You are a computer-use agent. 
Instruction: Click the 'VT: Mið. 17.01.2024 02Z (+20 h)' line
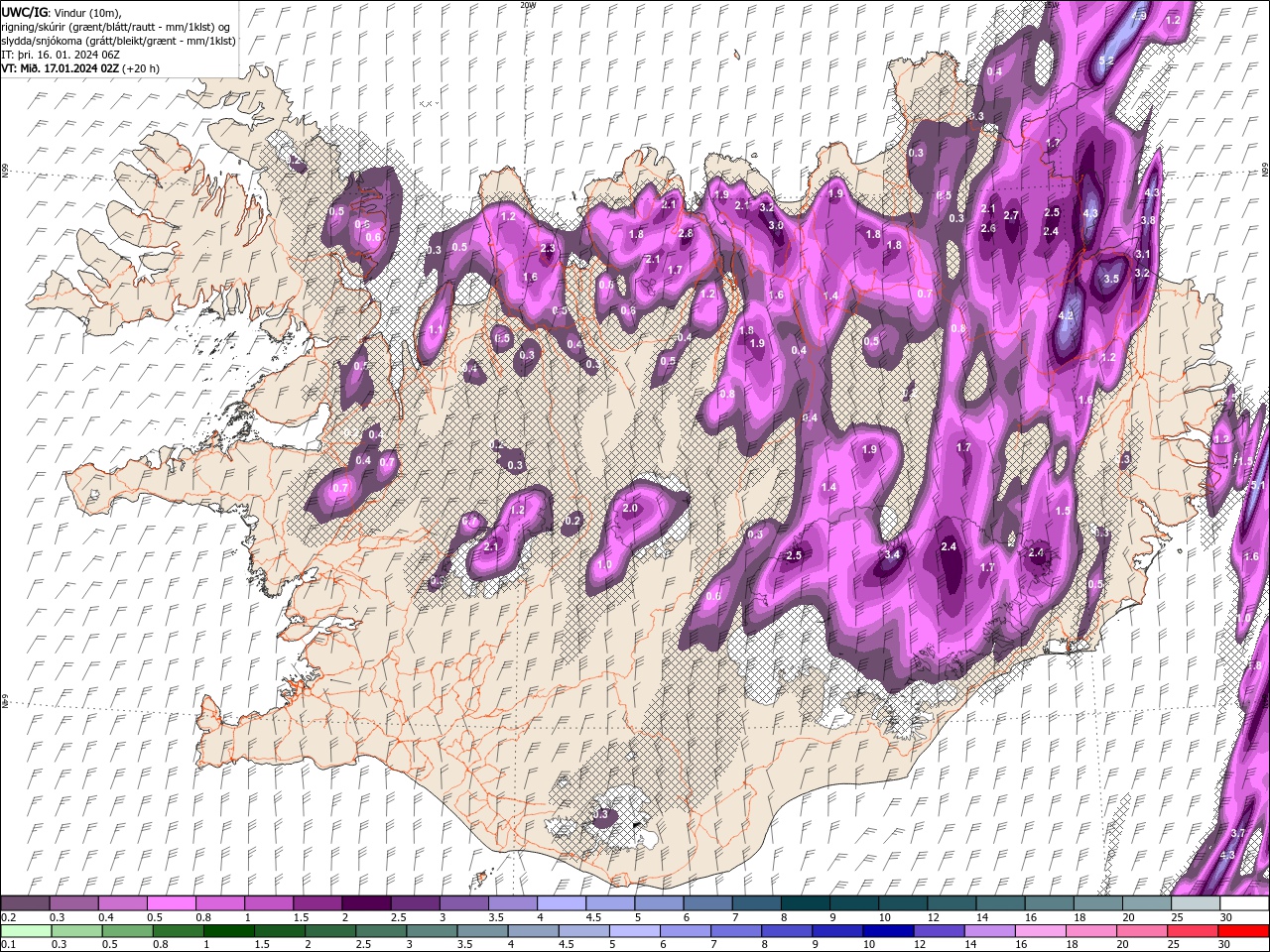tap(80, 68)
